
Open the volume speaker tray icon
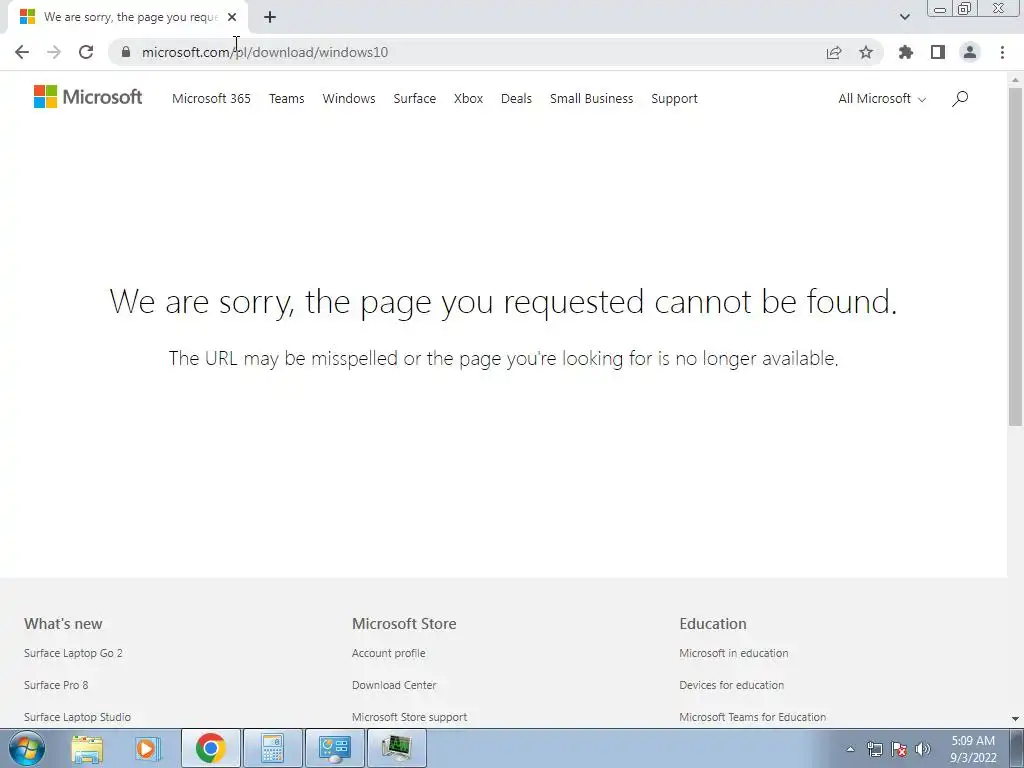point(923,749)
